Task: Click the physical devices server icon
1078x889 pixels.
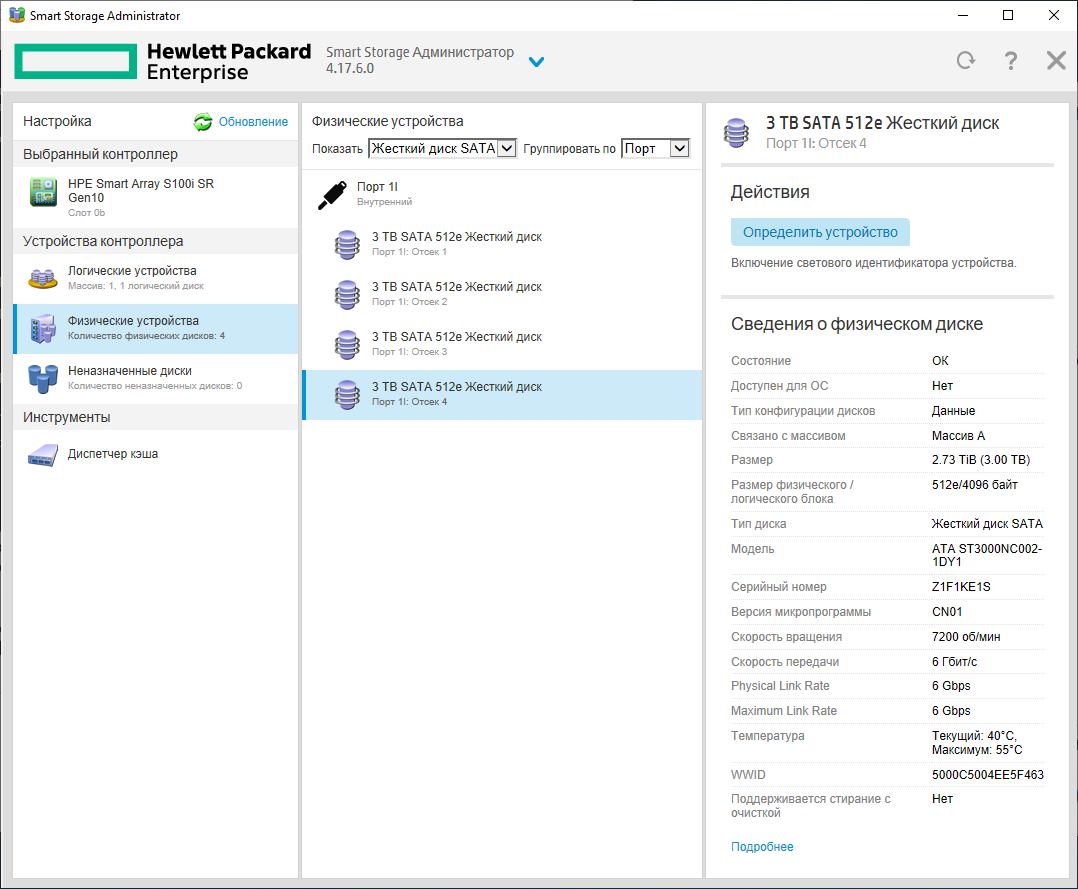Action: 43,329
